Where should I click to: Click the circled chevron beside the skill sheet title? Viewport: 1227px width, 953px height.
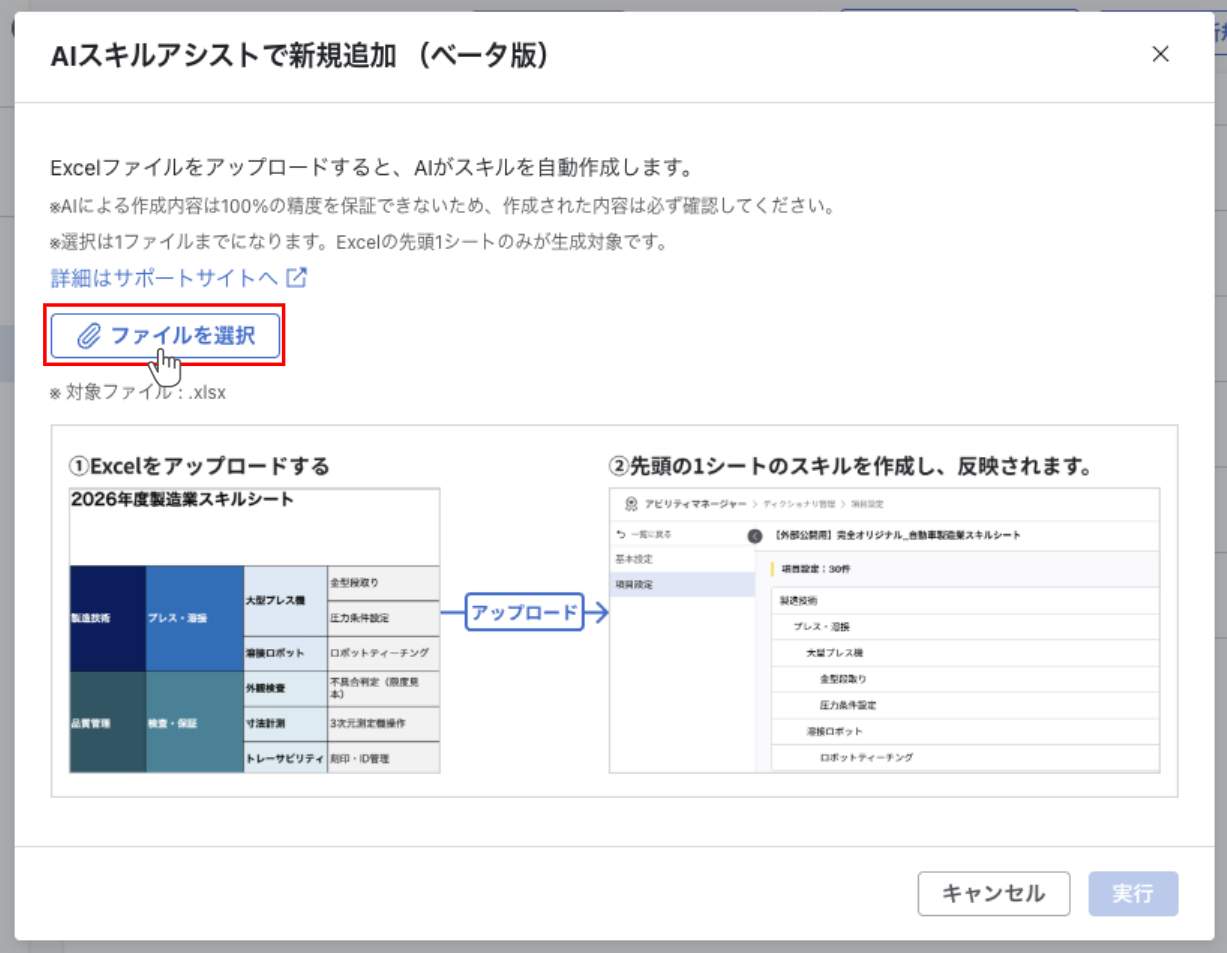(x=757, y=536)
